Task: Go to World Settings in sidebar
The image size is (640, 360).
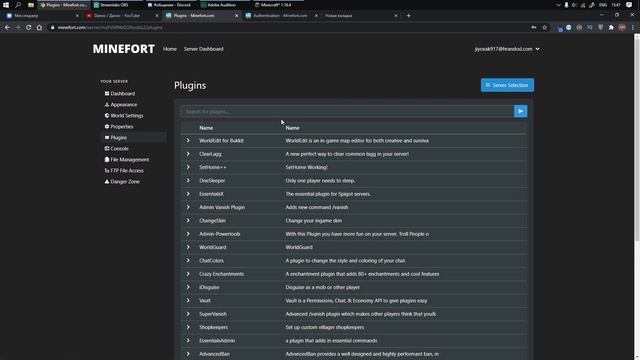Action: pos(124,116)
